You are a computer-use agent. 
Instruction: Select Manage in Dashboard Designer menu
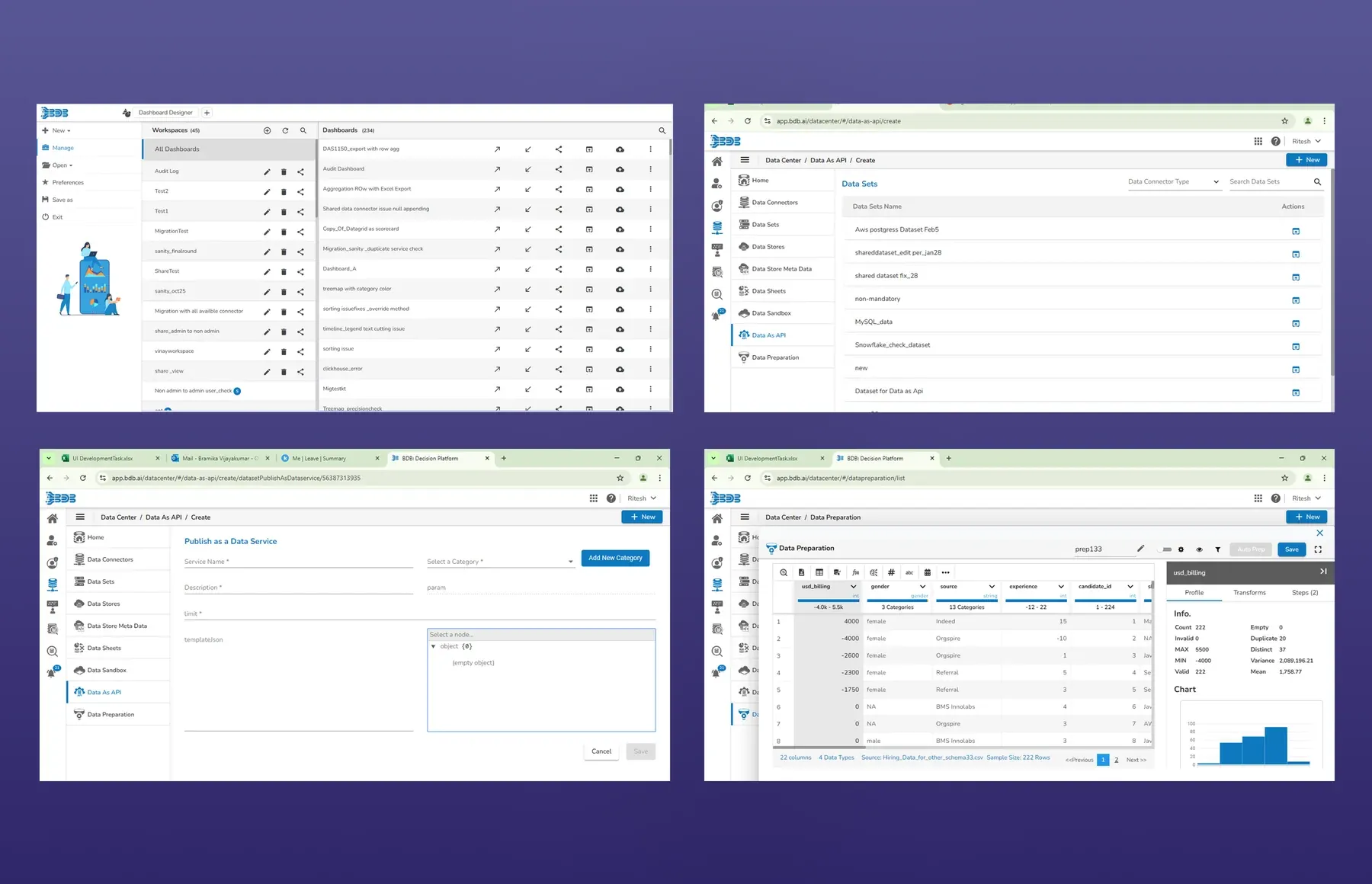point(63,148)
